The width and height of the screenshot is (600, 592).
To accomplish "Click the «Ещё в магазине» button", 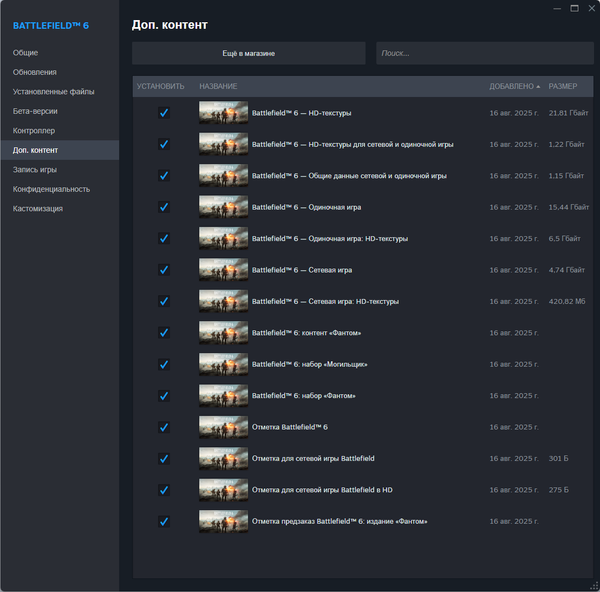I will click(249, 53).
